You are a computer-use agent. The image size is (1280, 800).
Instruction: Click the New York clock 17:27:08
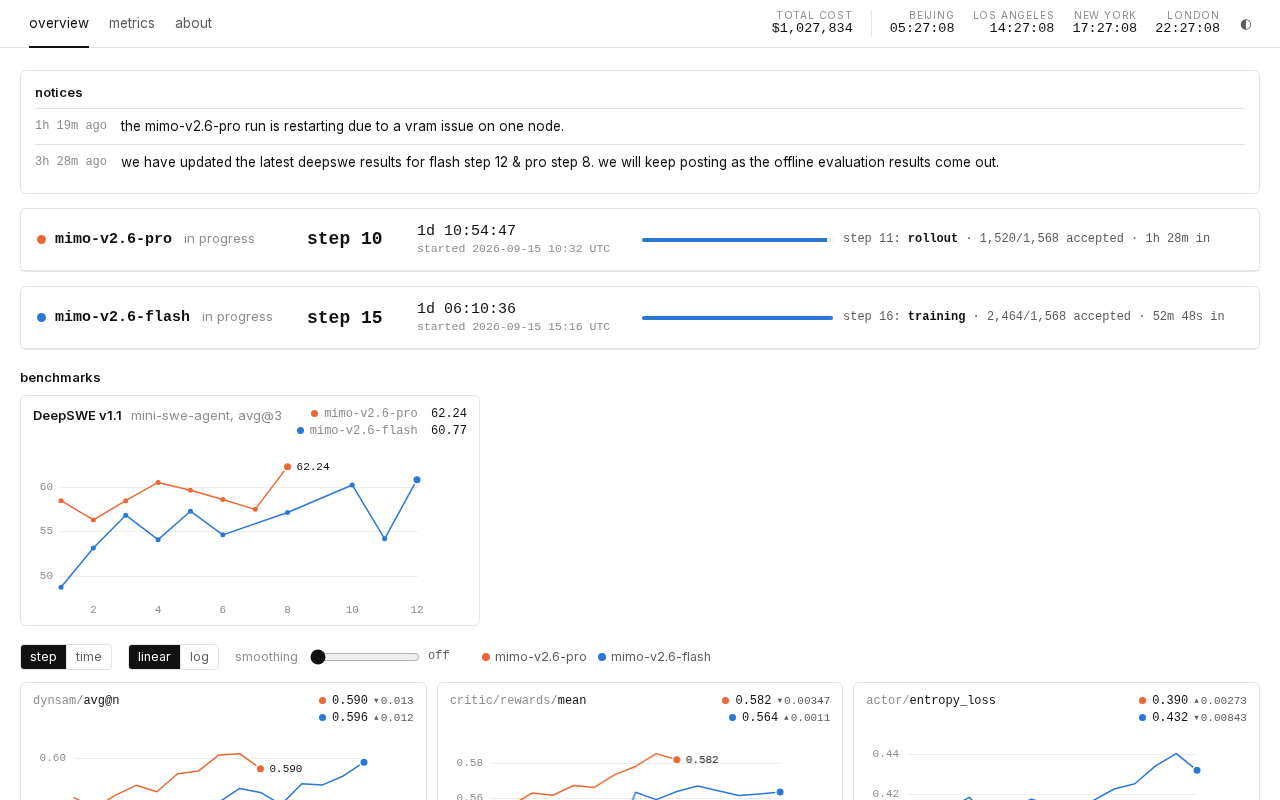pos(1105,29)
